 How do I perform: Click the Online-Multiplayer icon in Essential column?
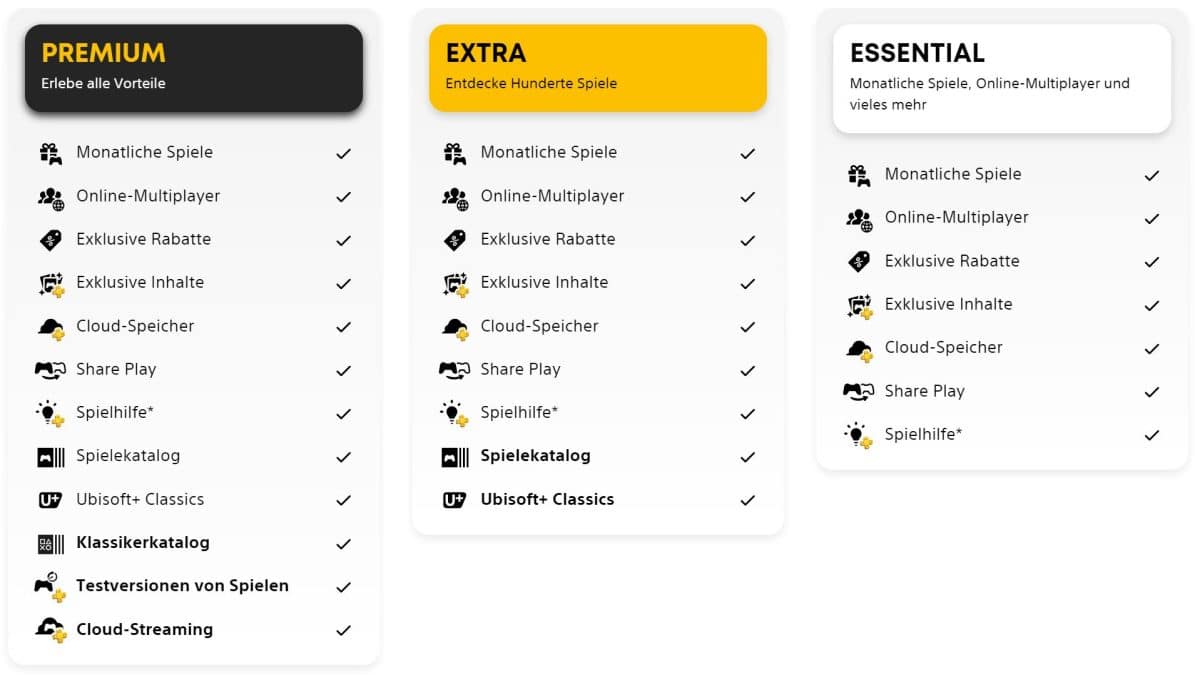[x=859, y=219]
